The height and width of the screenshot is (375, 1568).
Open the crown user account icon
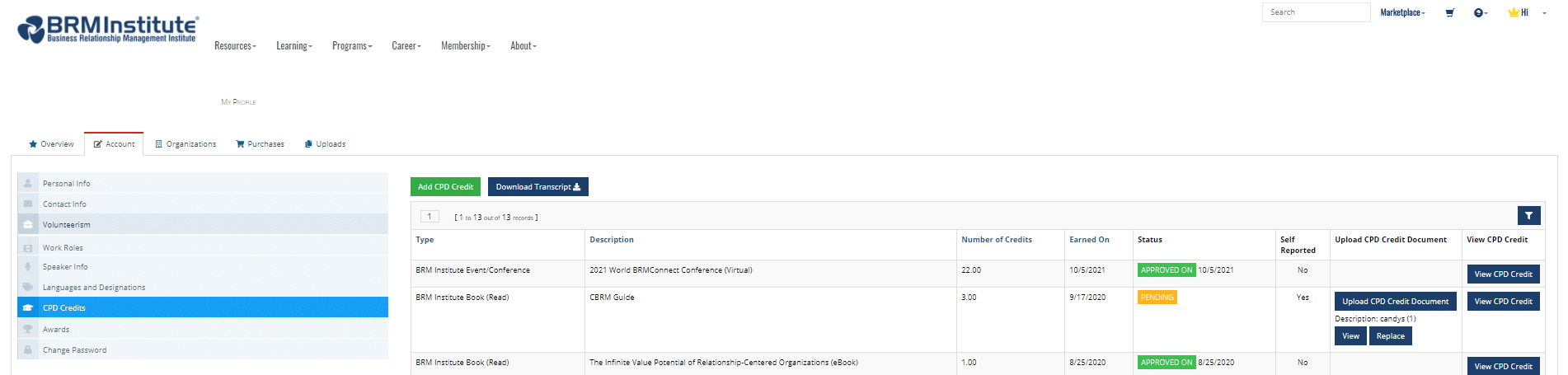click(1514, 12)
